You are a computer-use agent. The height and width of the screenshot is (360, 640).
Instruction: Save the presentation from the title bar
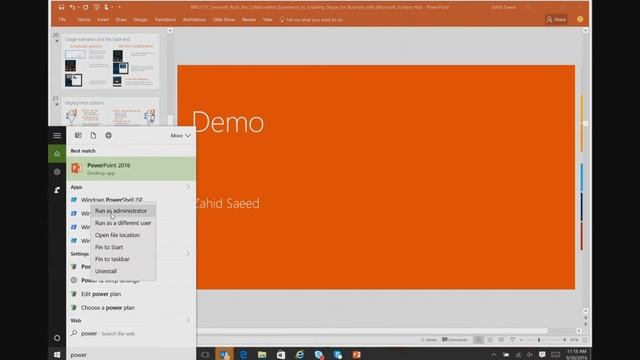[61, 7]
